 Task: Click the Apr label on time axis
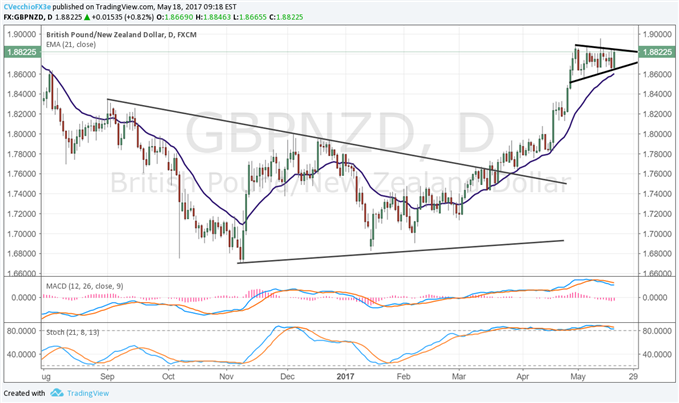523,377
